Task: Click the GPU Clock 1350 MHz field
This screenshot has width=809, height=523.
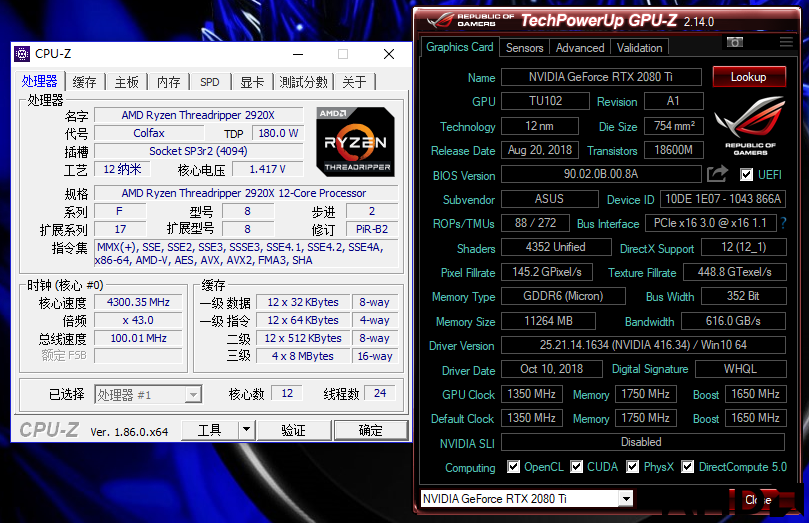Action: [531, 394]
